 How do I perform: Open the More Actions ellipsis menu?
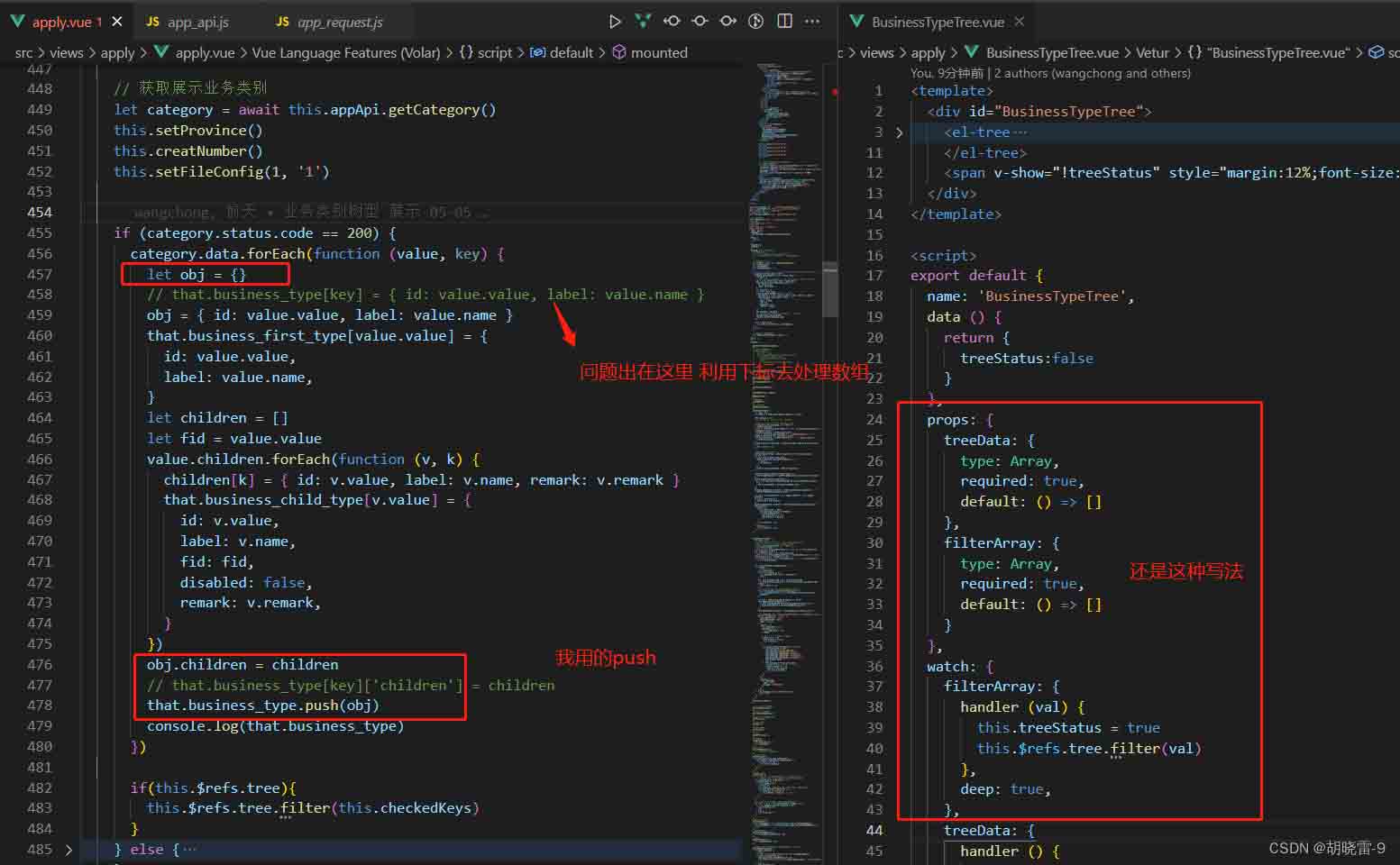(x=812, y=21)
